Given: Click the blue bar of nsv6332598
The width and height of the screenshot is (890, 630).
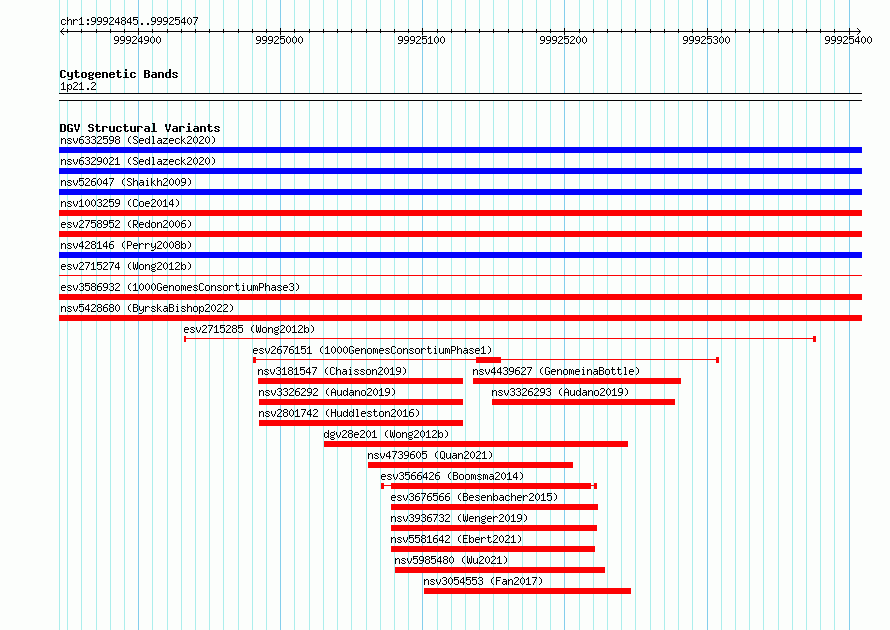Looking at the screenshot, I should [460, 150].
